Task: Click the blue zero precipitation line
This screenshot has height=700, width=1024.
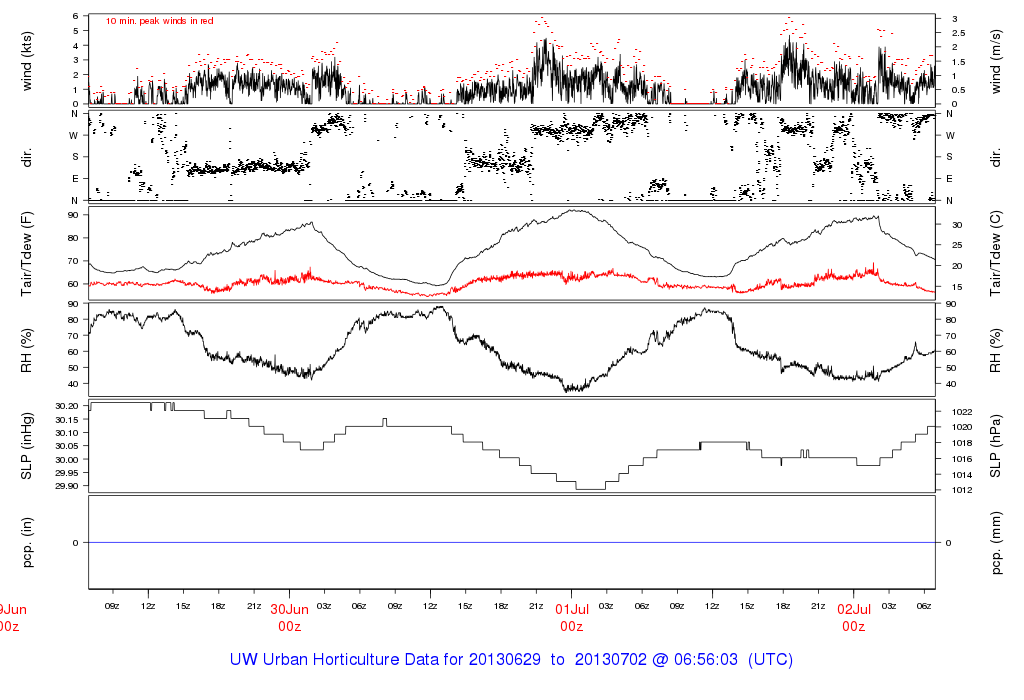Action: click(512, 543)
